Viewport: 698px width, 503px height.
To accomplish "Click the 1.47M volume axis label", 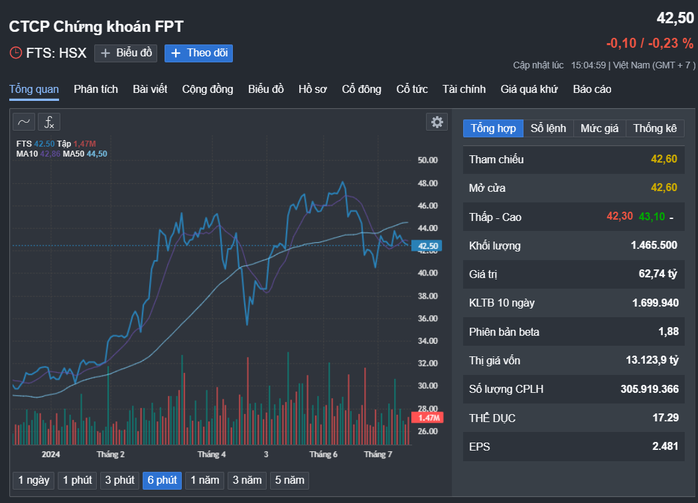I will point(427,418).
